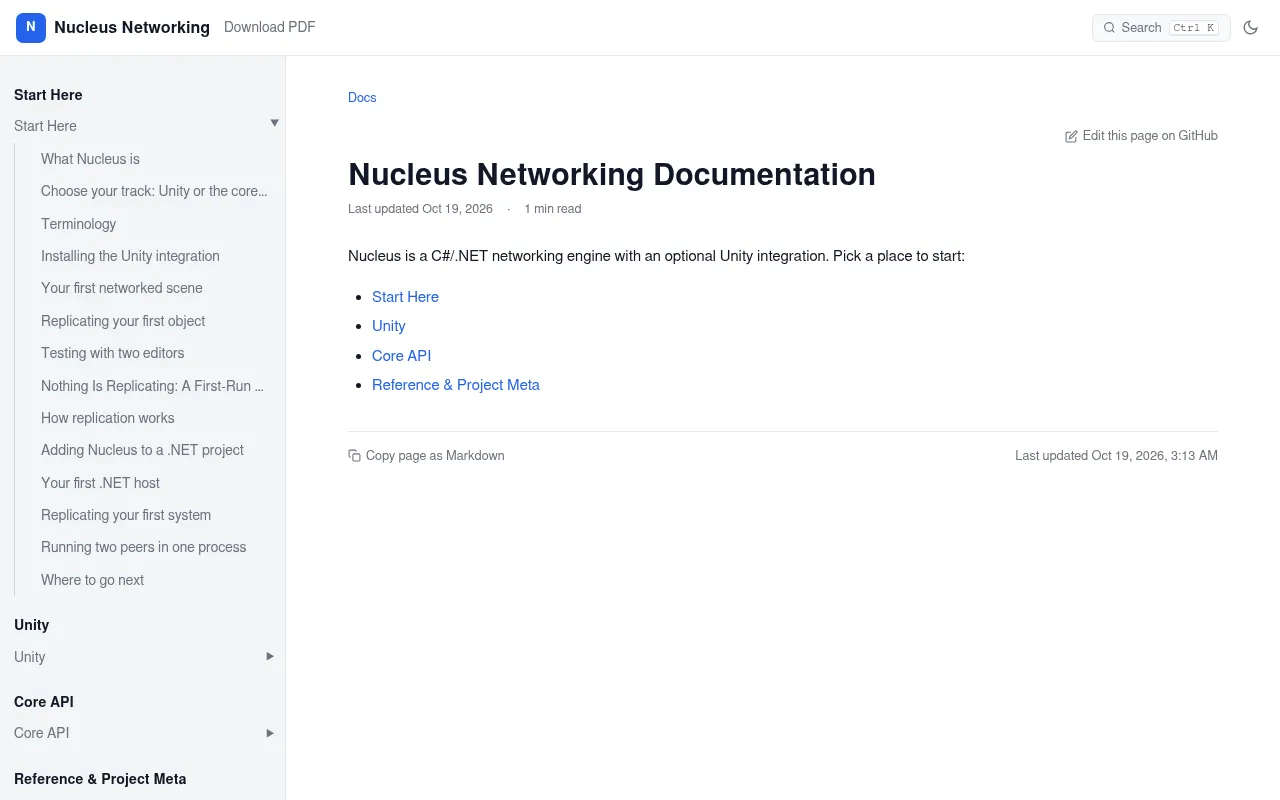Viewport: 1280px width, 800px height.
Task: Select Your first networked scene
Action: tap(122, 288)
